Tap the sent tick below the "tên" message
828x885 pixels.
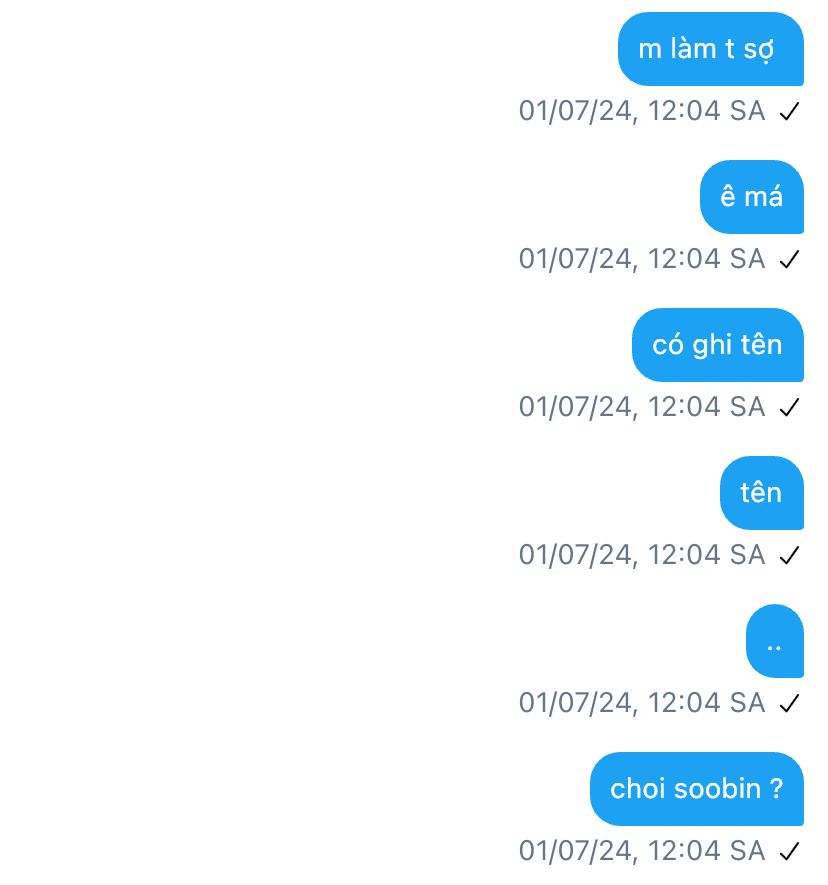click(x=789, y=555)
